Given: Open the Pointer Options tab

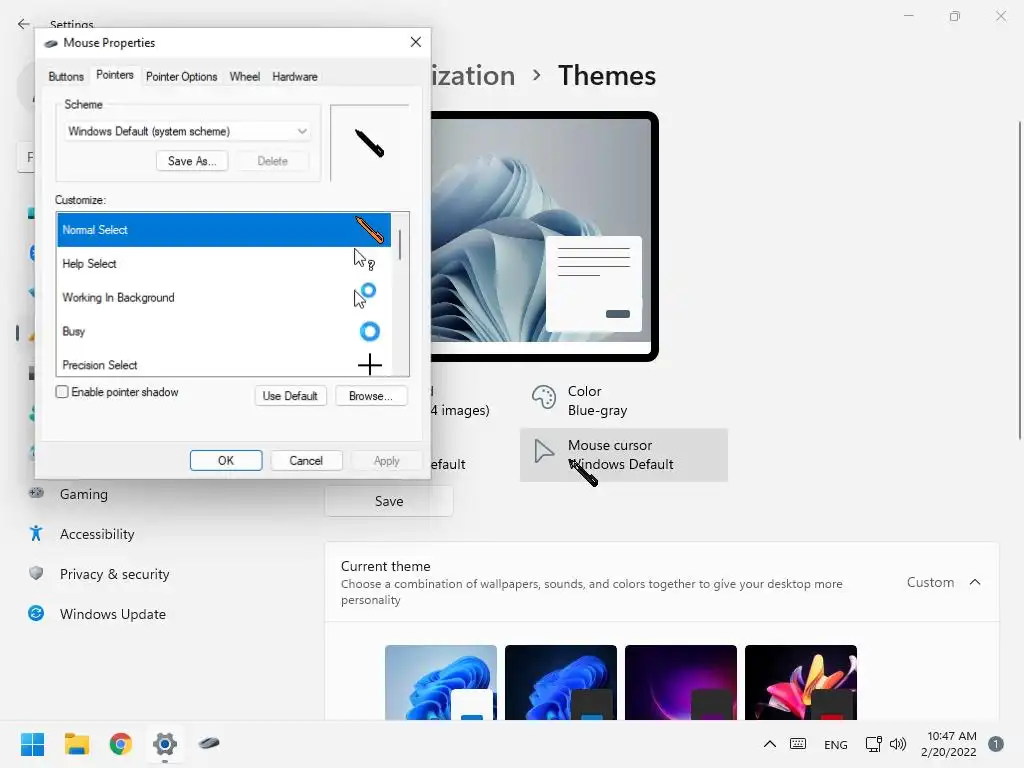Looking at the screenshot, I should coord(182,76).
